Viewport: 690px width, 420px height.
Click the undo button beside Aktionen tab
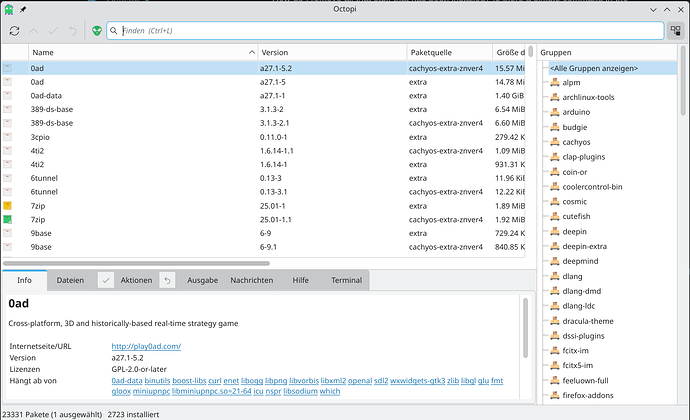[167, 280]
